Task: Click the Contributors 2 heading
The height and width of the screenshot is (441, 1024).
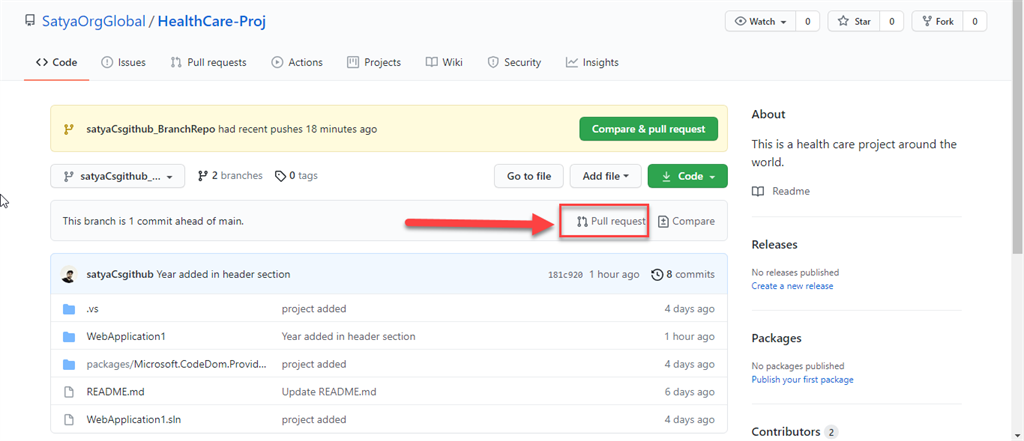Action: (795, 432)
